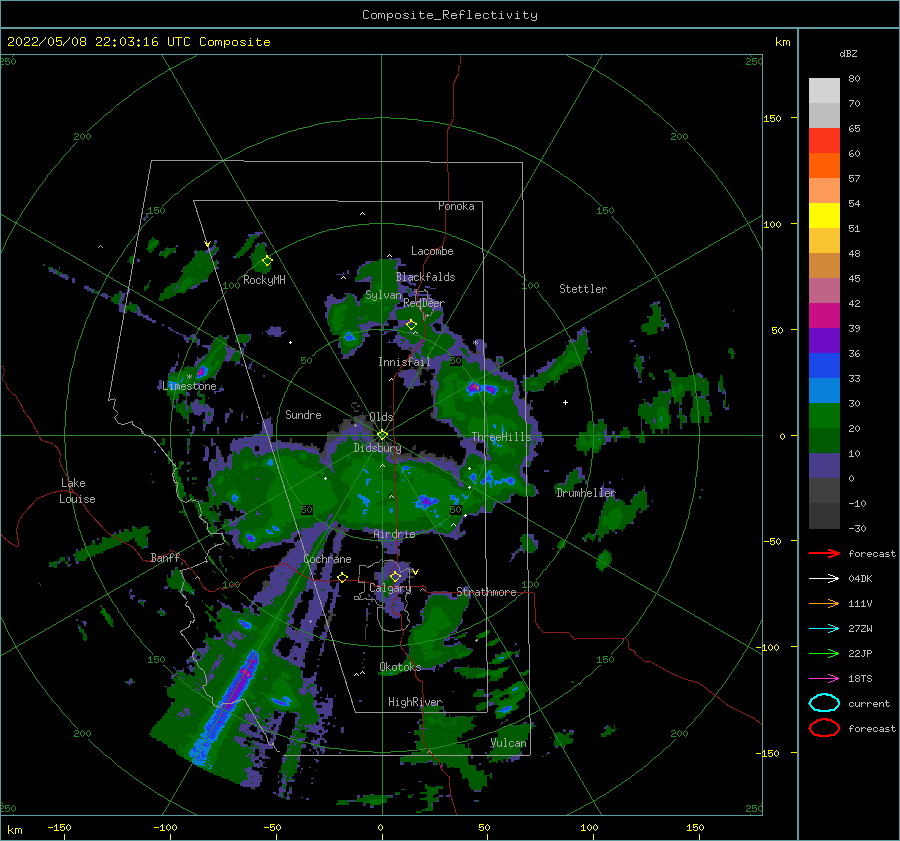Pick the magenta 42-39 dBZ color swatch
Screen dimensions: 900x841
[x=824, y=316]
